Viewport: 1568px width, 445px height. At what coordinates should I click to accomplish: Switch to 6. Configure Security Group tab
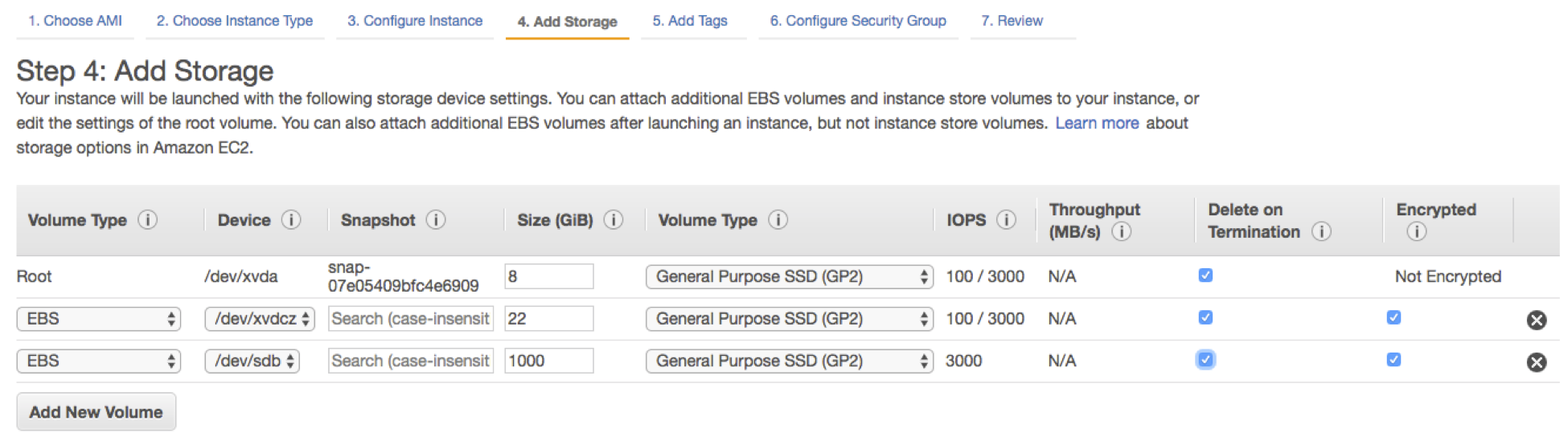(857, 21)
